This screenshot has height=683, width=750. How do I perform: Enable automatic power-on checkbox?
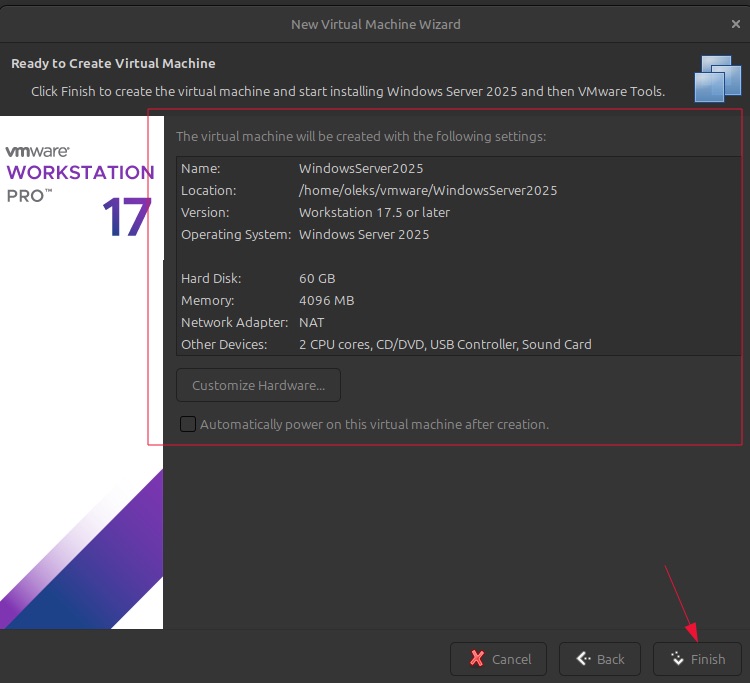pyautogui.click(x=188, y=424)
